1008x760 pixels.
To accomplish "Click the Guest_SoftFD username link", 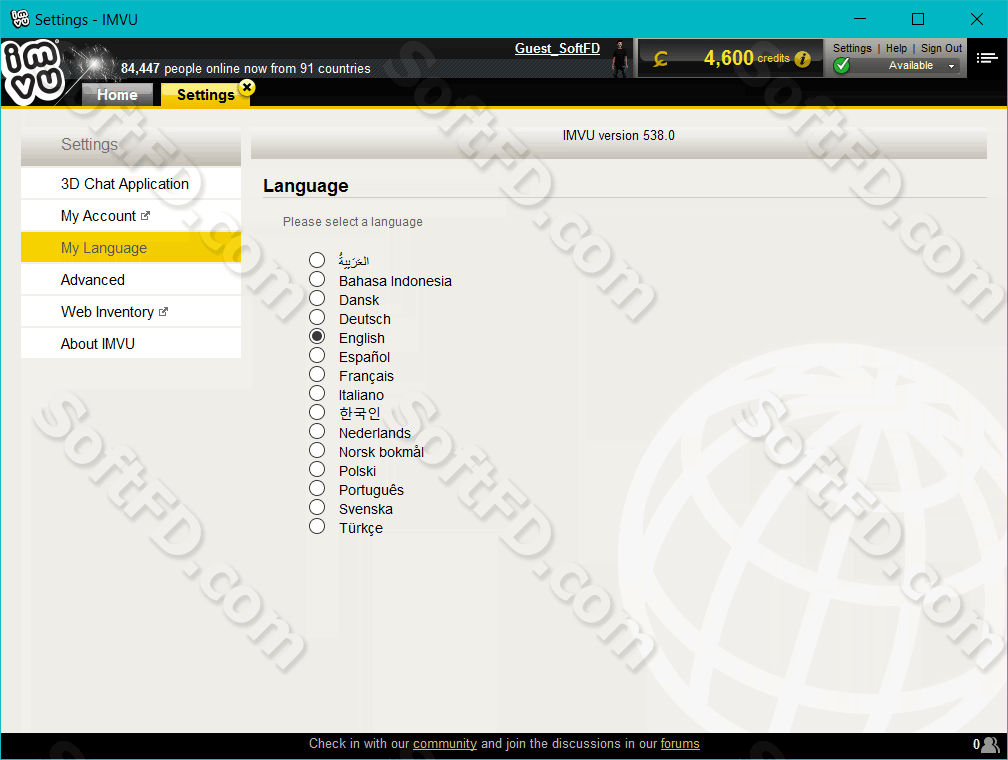I will coord(557,48).
